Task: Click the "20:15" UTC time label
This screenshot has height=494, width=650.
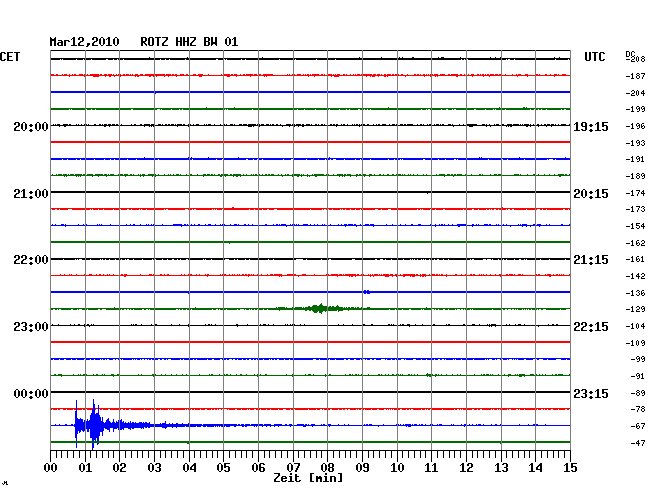Action: click(x=591, y=194)
